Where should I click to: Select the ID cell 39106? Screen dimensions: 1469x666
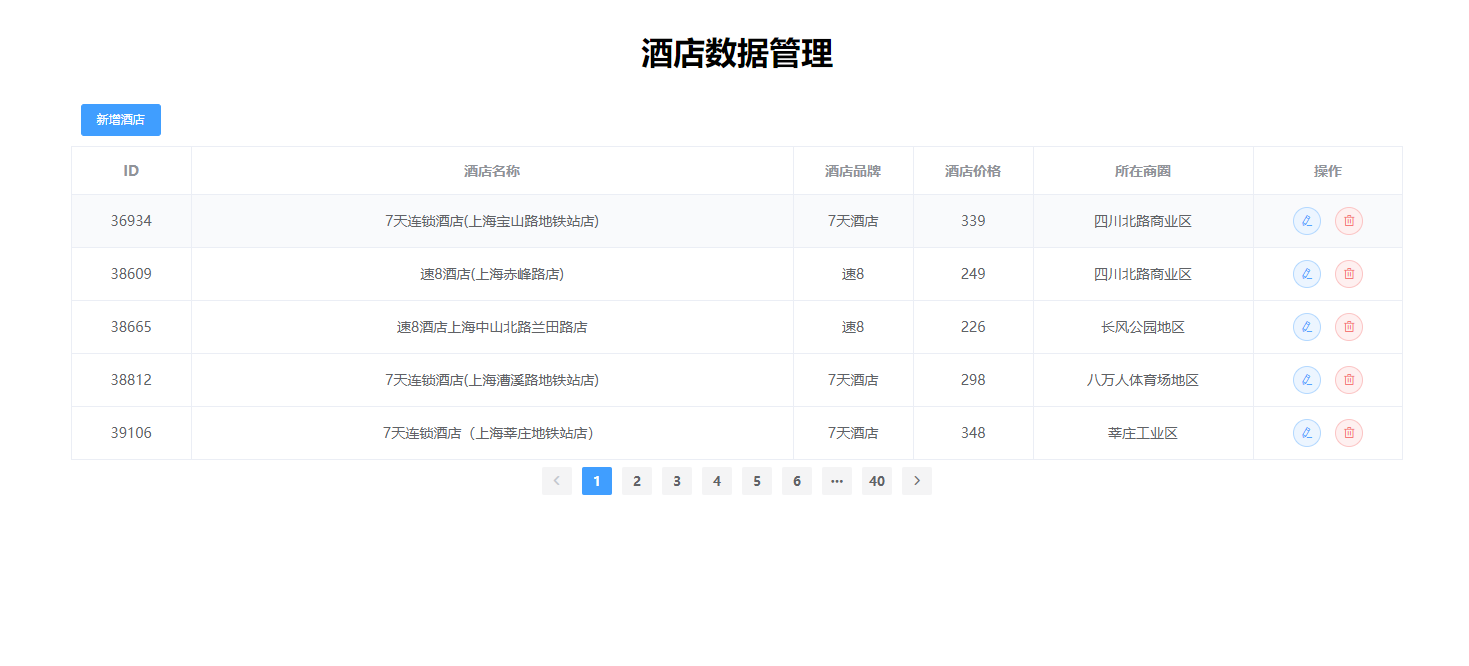[131, 433]
